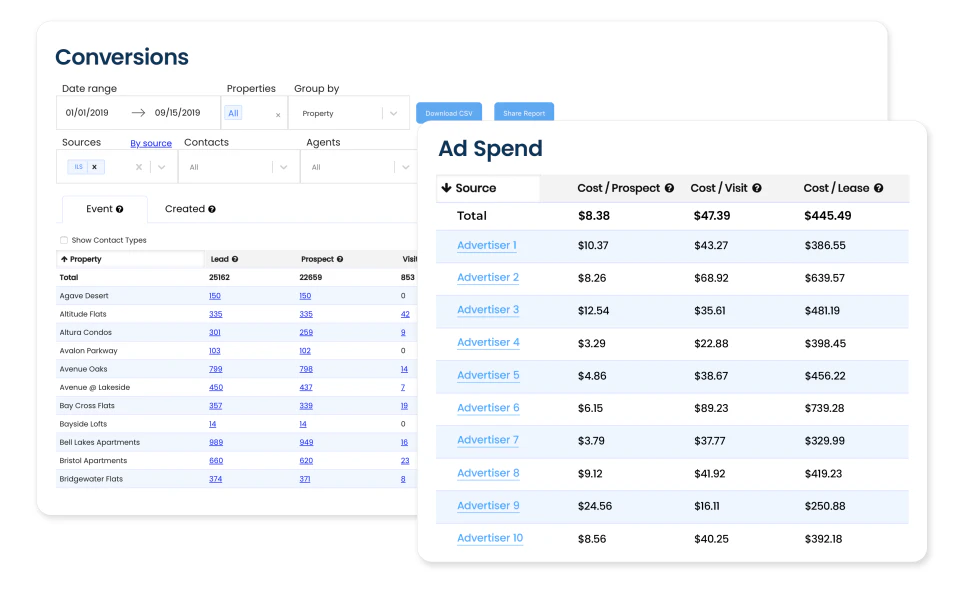Open the Group by dropdown
Image resolution: width=960 pixels, height=595 pixels.
(x=348, y=113)
